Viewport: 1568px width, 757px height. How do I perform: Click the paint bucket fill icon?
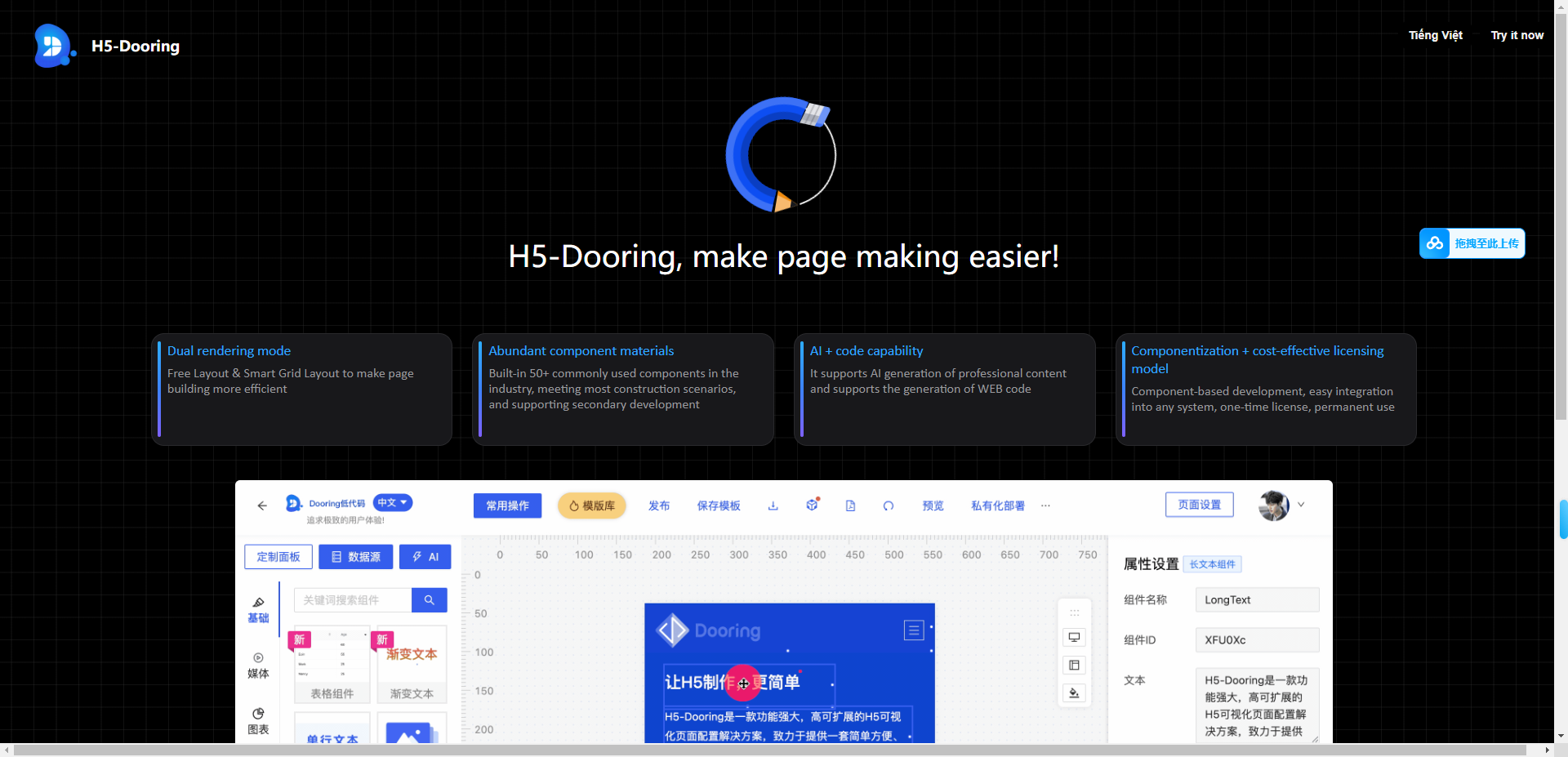click(1074, 692)
